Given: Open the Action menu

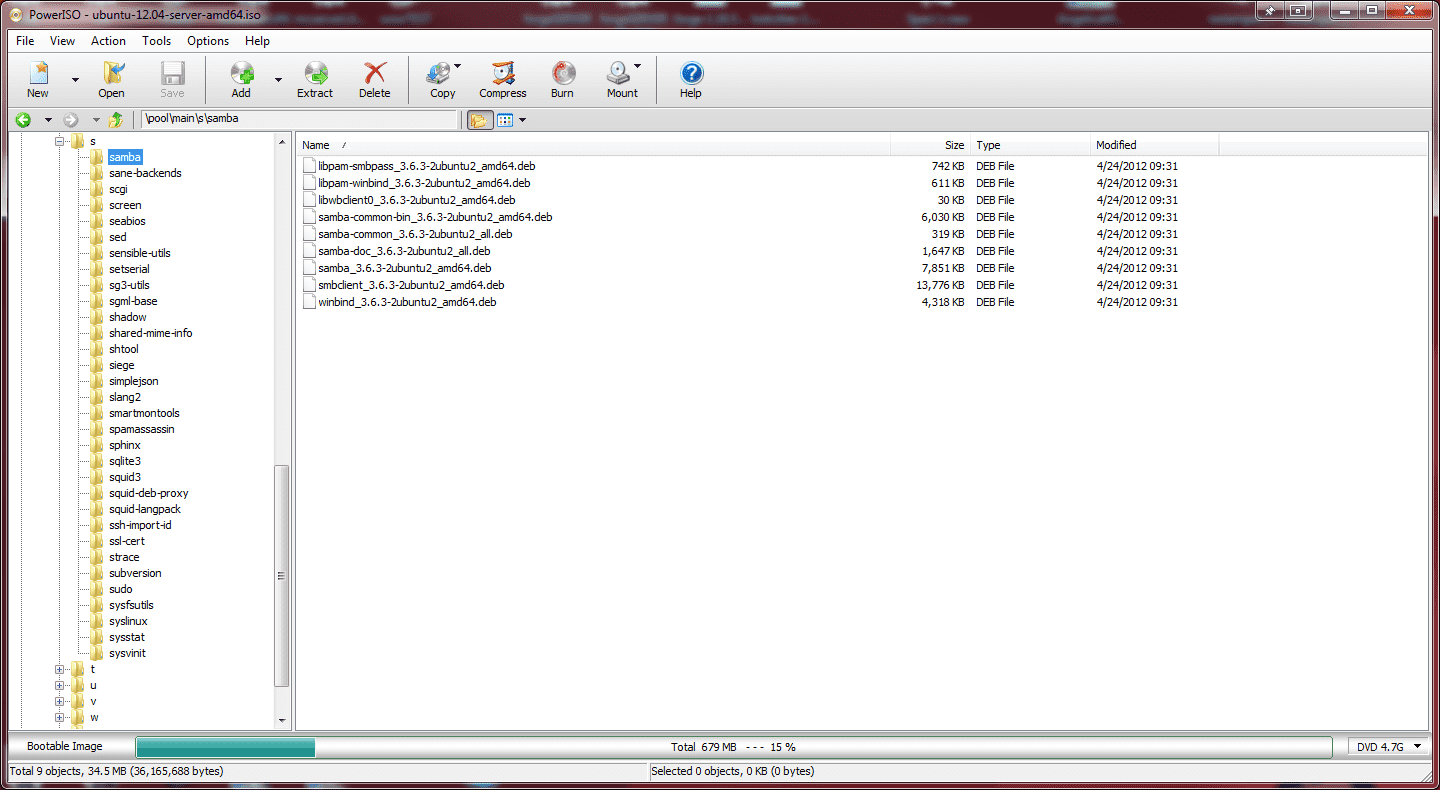Looking at the screenshot, I should click(x=108, y=41).
